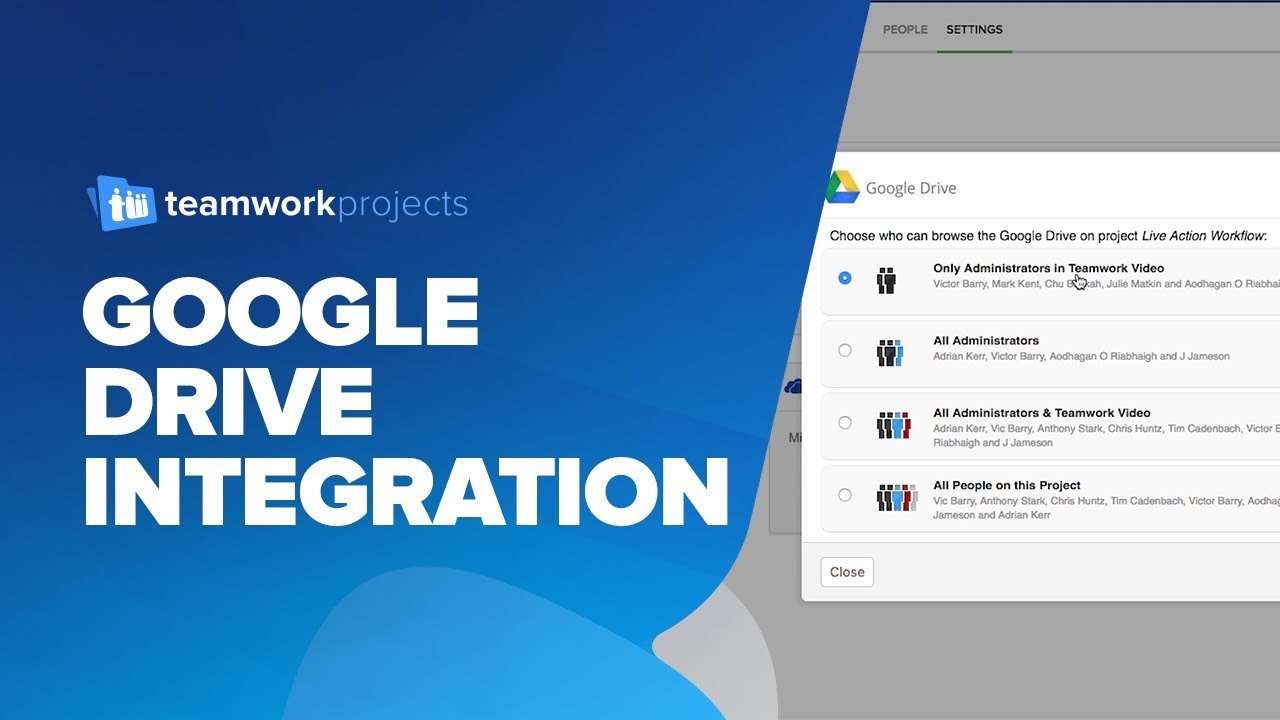Choose the All Administrators & Teamwork Video radio button

[845, 423]
